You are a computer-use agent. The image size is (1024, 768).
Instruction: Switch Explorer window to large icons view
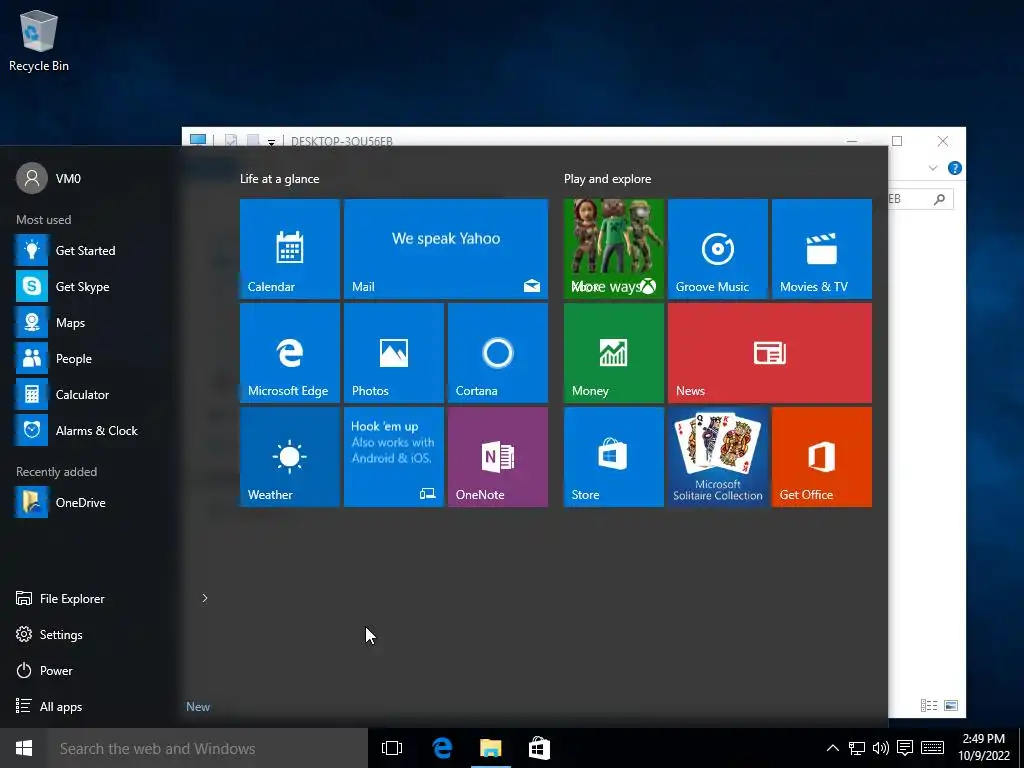tap(951, 705)
